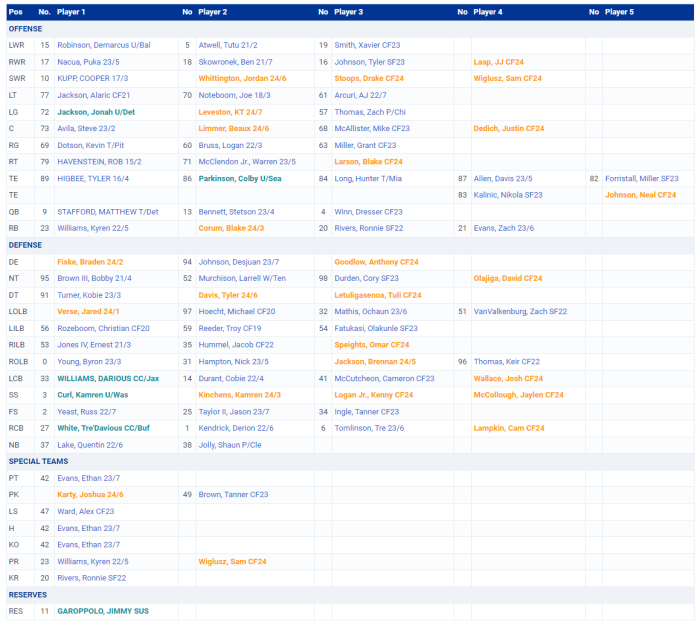Viewport: 700px width, 624px height.
Task: Open Miller Forristall under Player 5
Action: [641, 178]
